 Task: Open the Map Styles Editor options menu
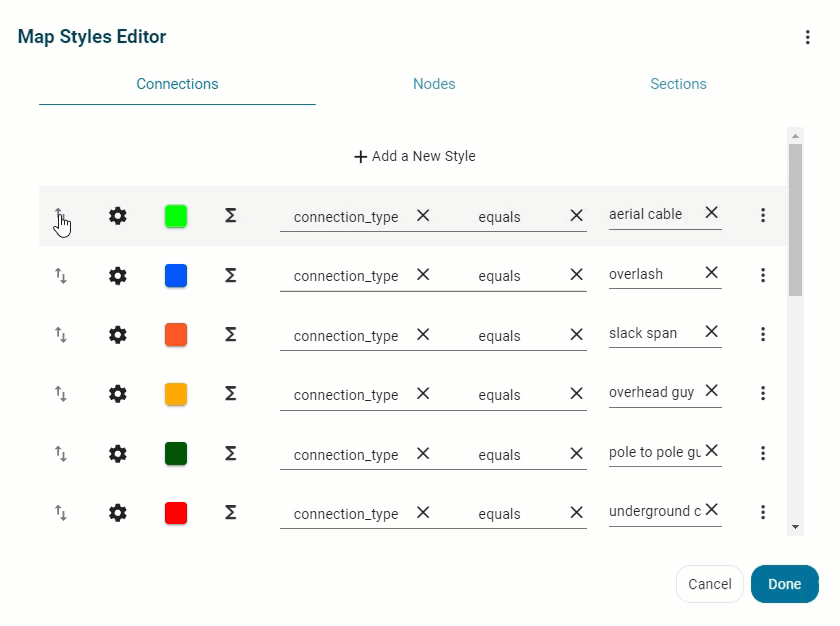[808, 37]
